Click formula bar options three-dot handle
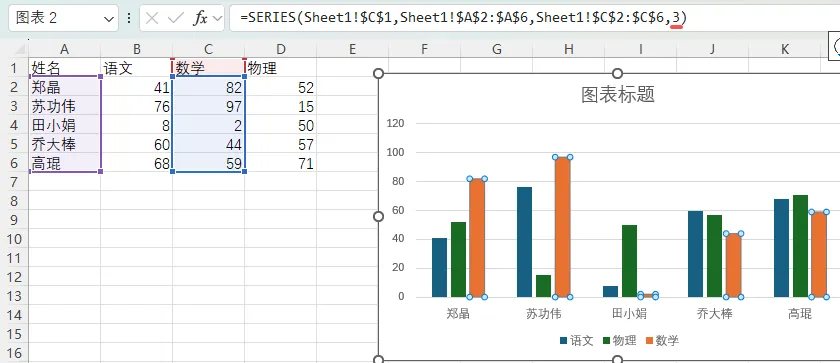Screen dimensions: 840x363 pyautogui.click(x=129, y=19)
